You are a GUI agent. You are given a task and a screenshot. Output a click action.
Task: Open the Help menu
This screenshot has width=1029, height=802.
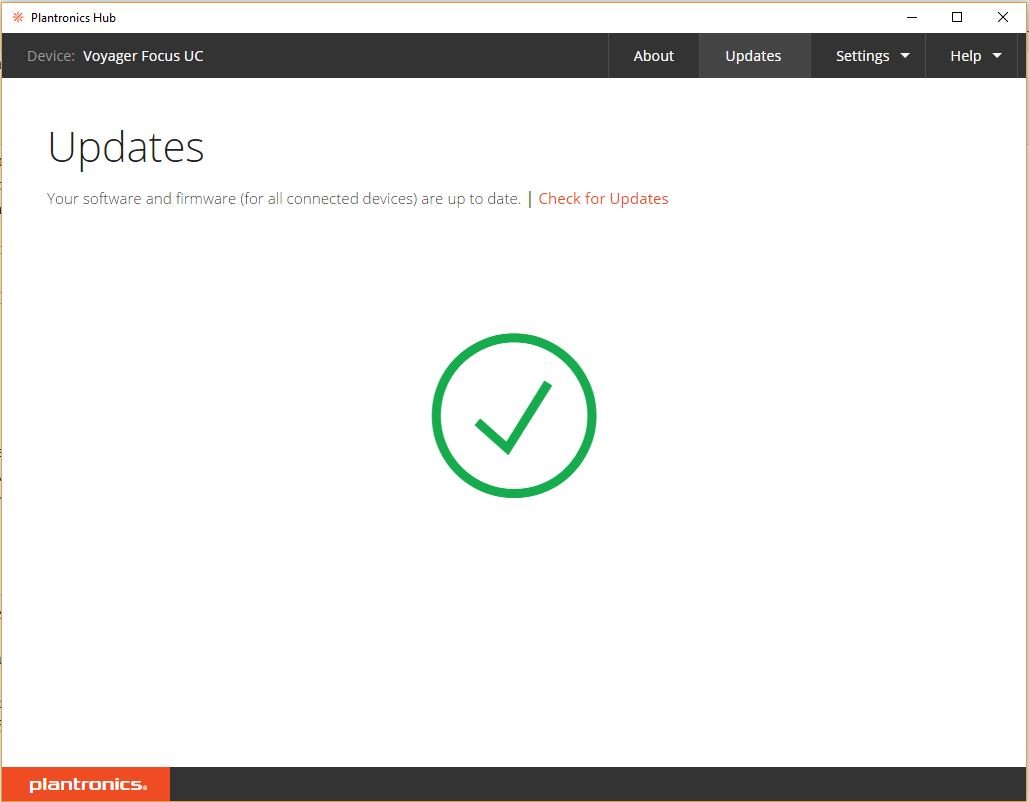(x=972, y=56)
